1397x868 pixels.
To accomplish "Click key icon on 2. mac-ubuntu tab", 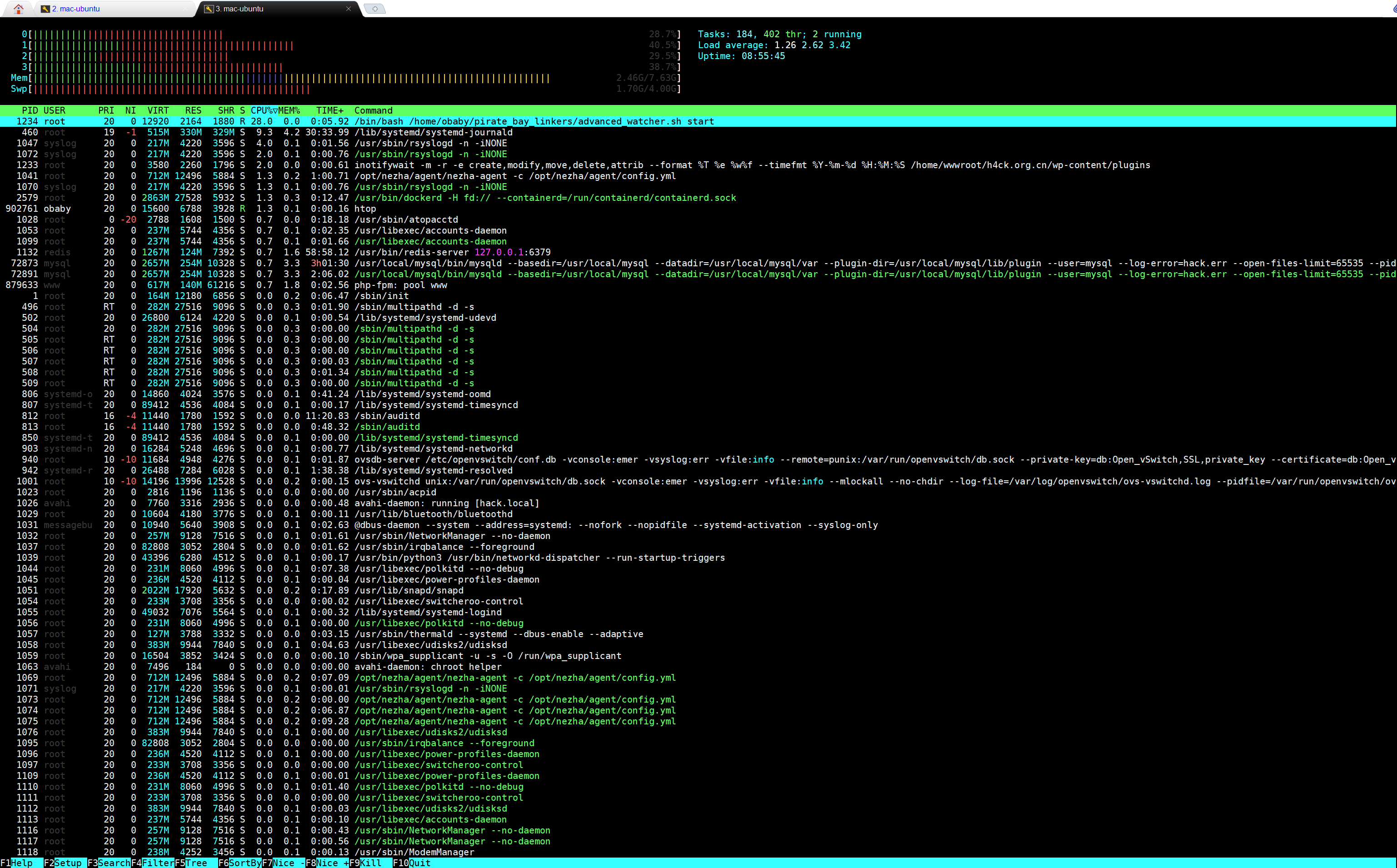I will (45, 9).
